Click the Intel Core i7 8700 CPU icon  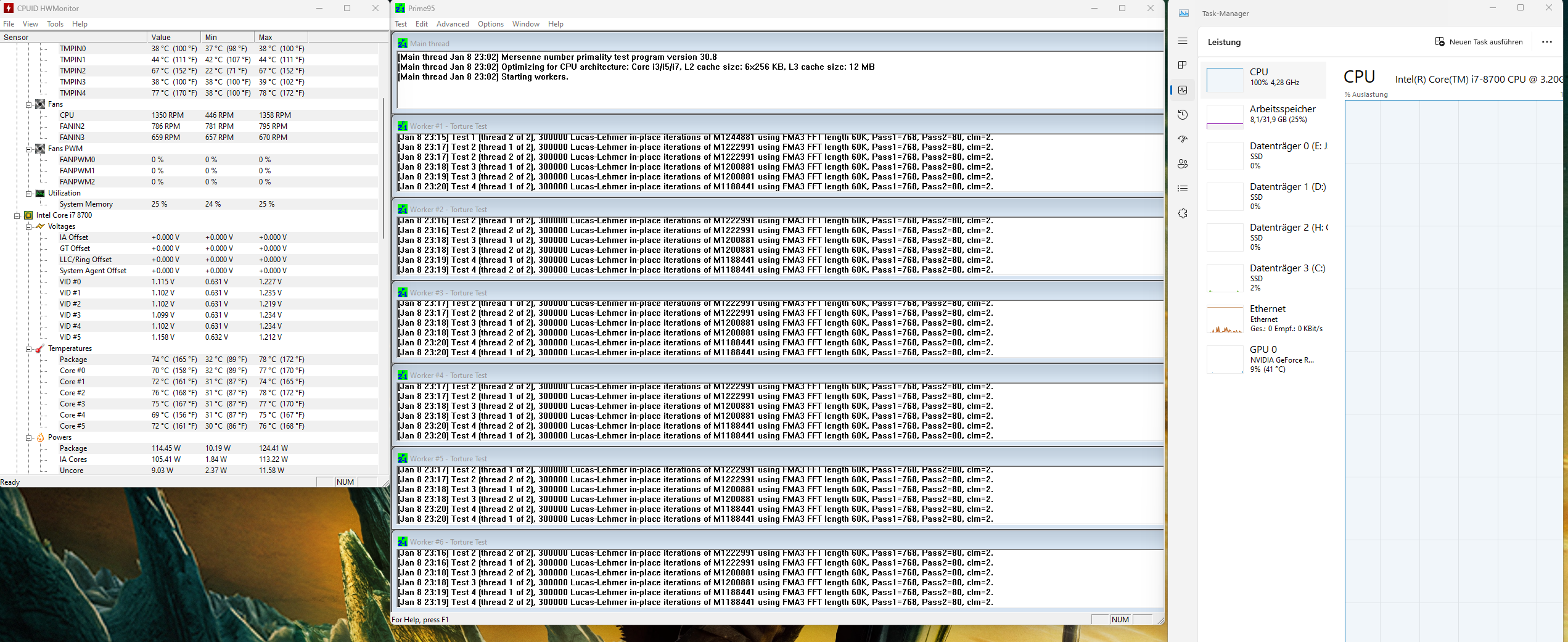[28, 215]
